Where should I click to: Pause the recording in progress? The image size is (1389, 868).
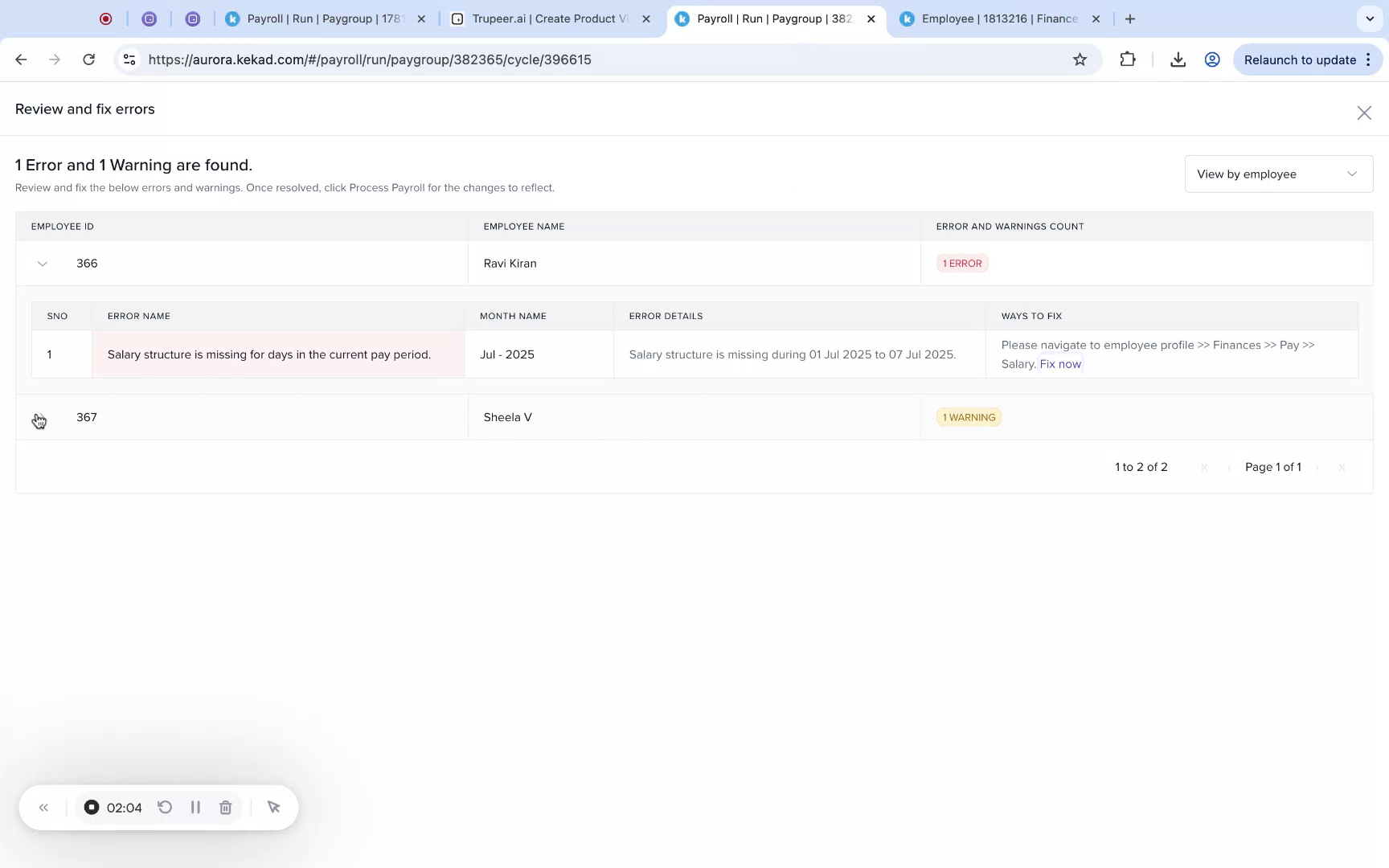pyautogui.click(x=195, y=807)
